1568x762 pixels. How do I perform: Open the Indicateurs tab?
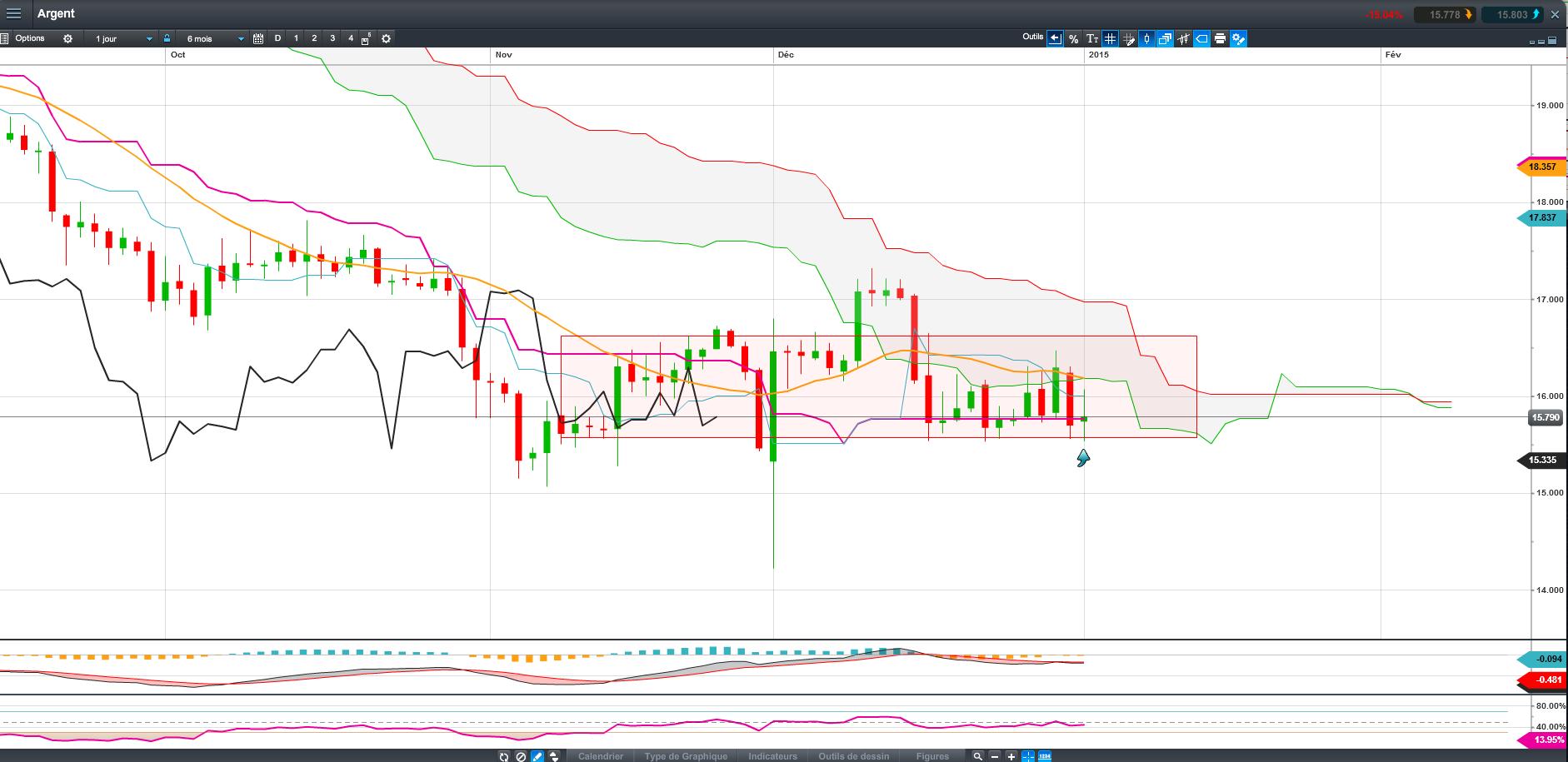[772, 756]
